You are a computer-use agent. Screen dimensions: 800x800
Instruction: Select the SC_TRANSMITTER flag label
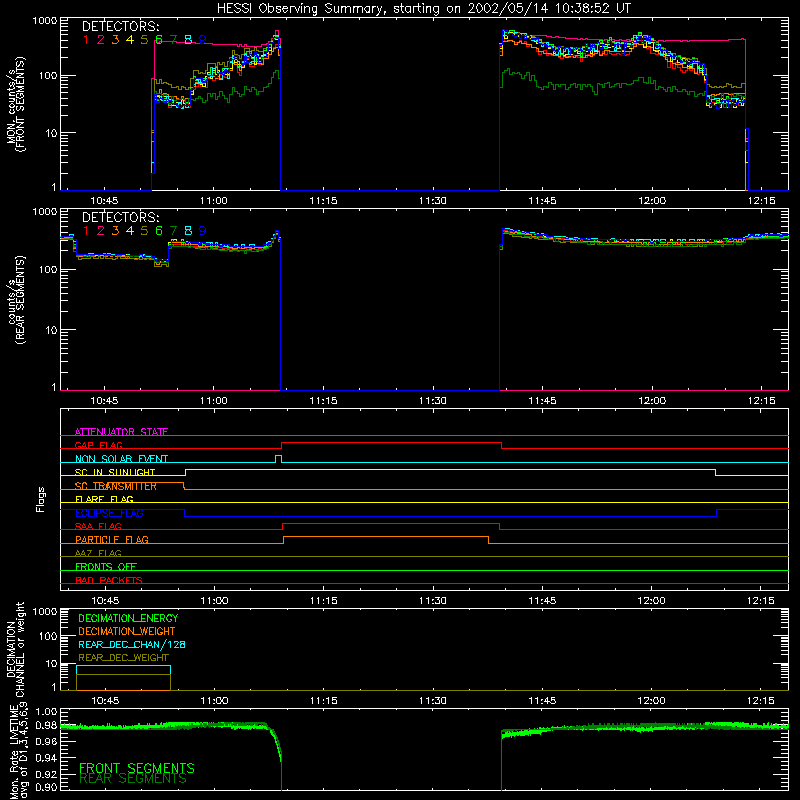click(x=116, y=486)
